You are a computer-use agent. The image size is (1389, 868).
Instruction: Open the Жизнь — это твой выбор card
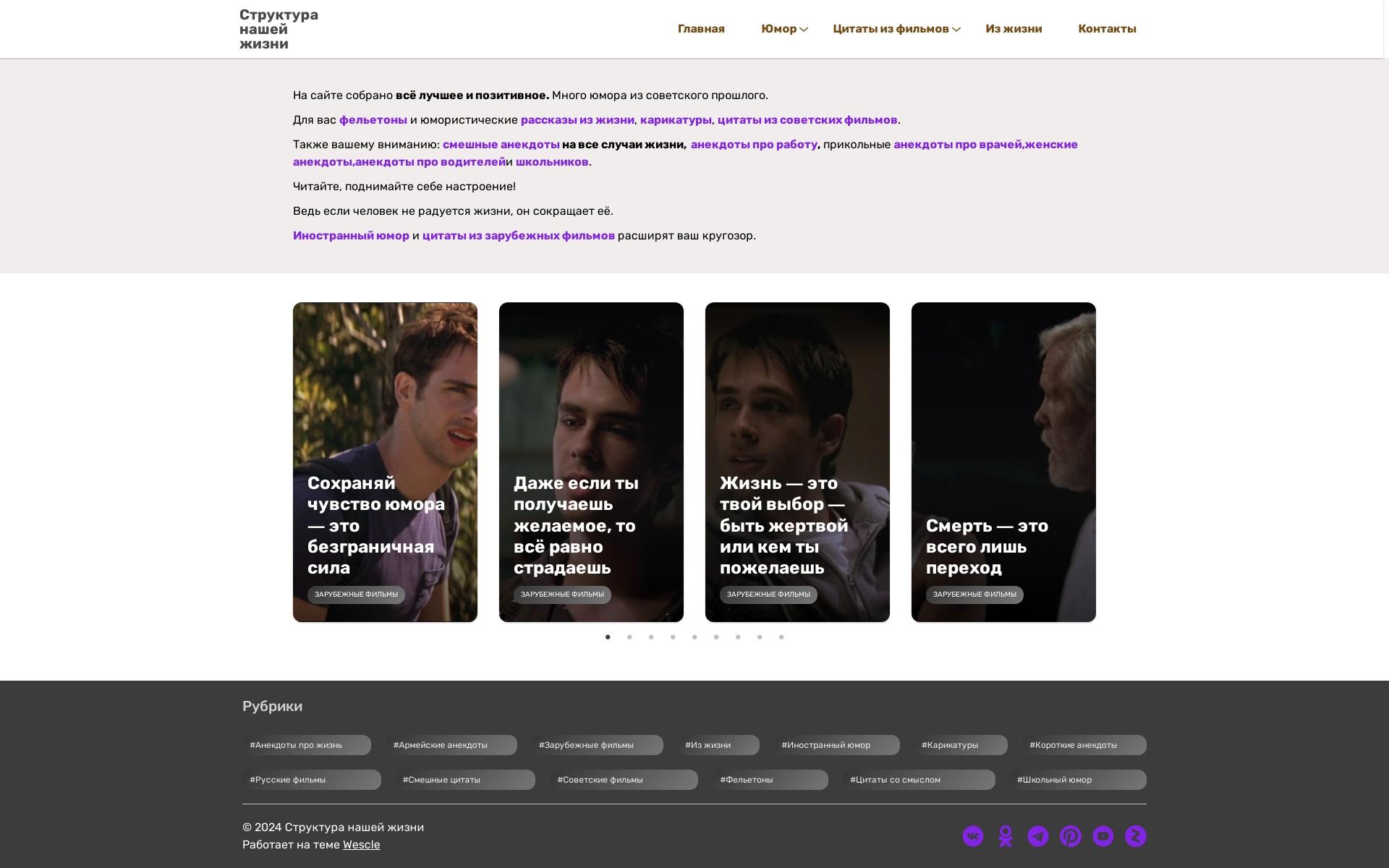point(797,462)
